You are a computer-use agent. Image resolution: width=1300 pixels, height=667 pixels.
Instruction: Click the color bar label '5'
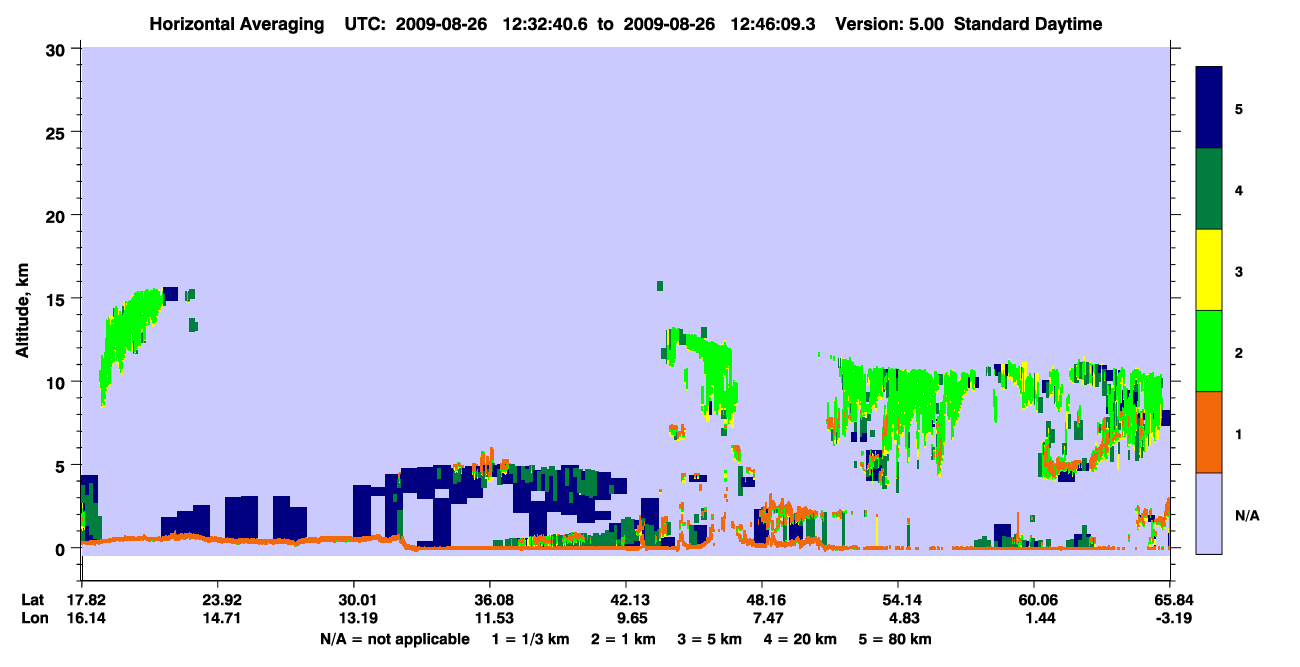(x=1239, y=108)
